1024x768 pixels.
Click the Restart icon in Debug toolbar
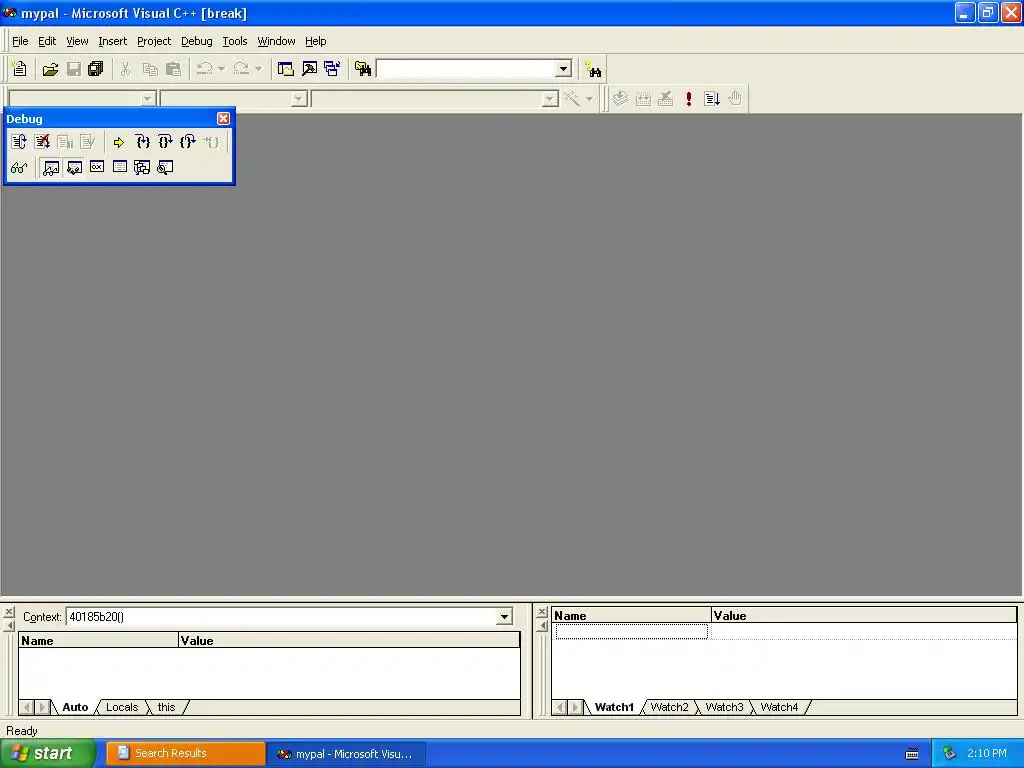[19, 142]
